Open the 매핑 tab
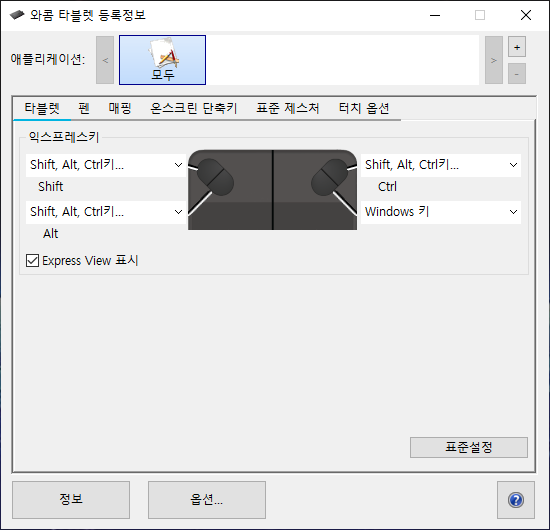 (x=120, y=108)
